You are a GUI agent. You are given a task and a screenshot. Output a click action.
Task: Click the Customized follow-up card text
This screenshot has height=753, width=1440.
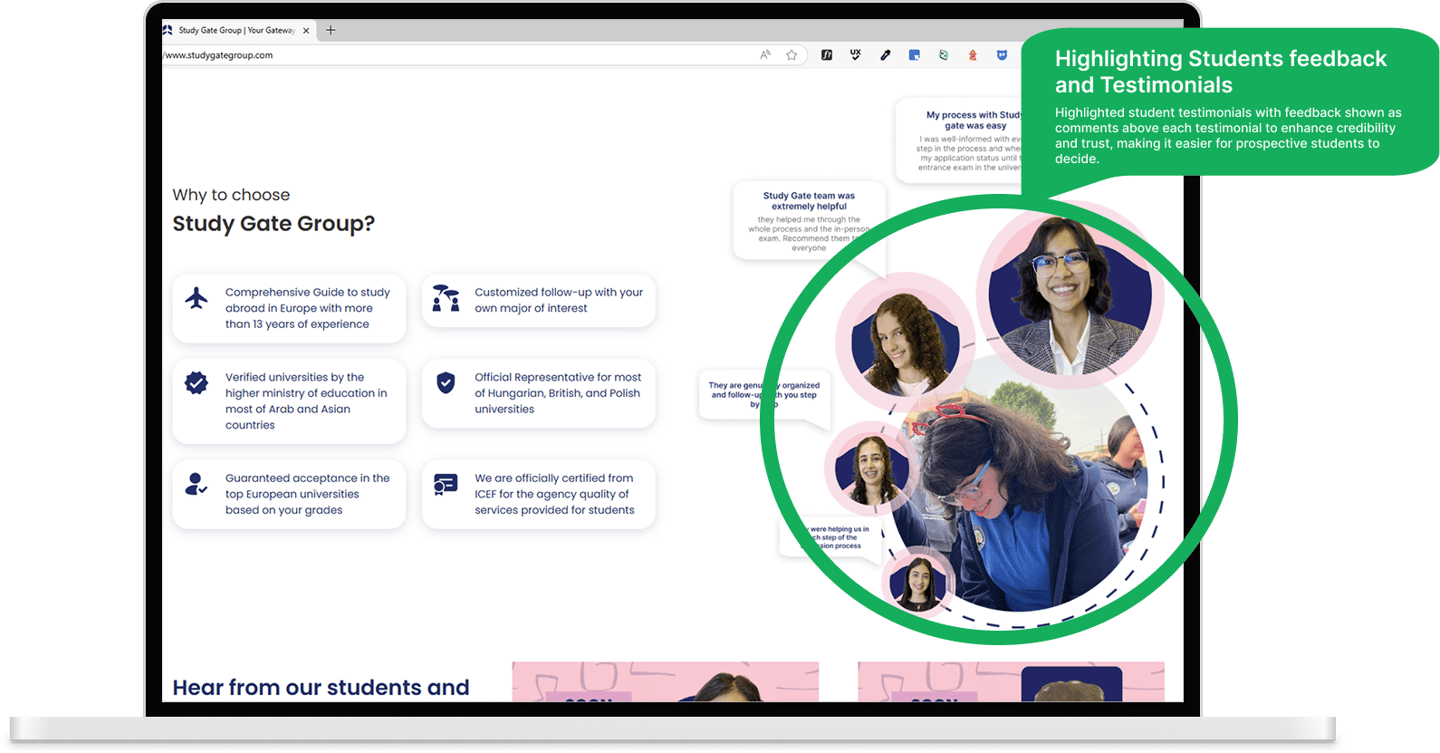(559, 300)
